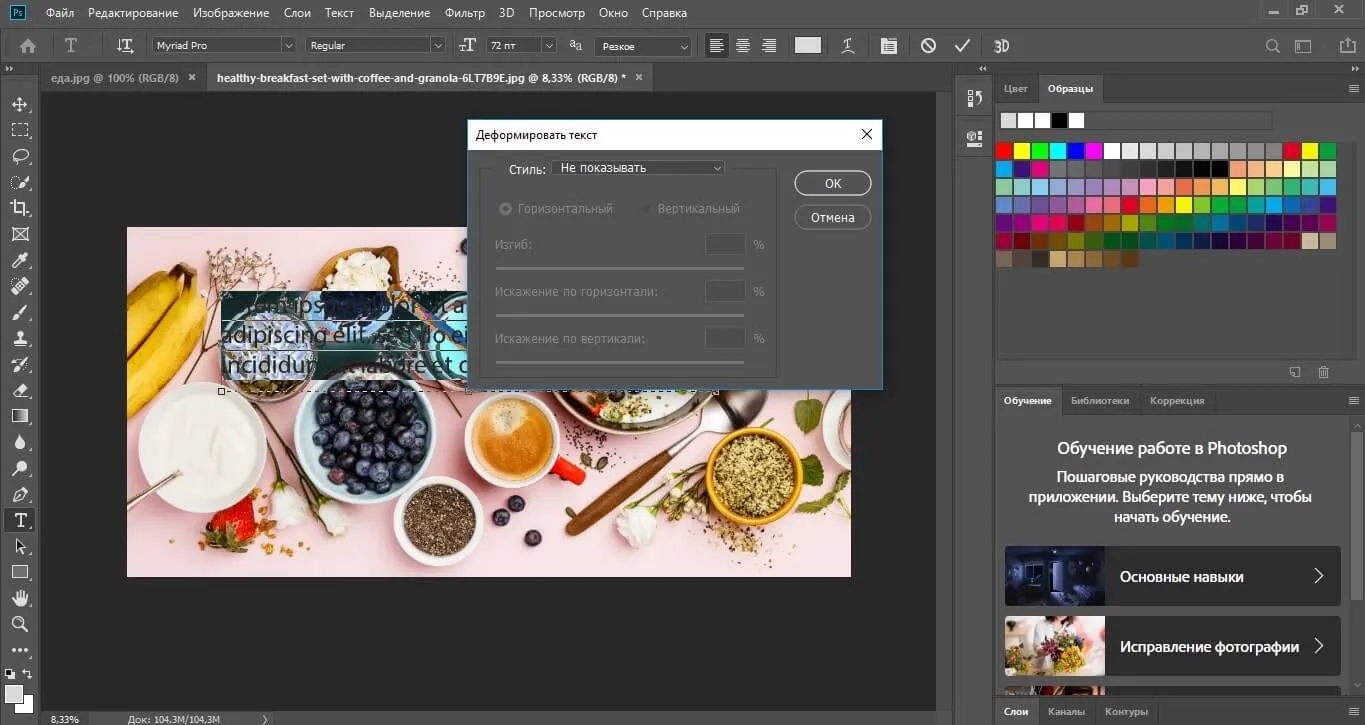
Task: Click the Share image icon
Action: pyautogui.click(x=1346, y=46)
